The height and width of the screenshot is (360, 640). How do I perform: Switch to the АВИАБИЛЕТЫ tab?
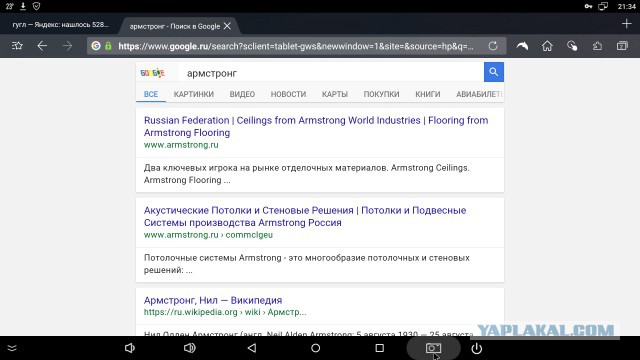coord(479,94)
